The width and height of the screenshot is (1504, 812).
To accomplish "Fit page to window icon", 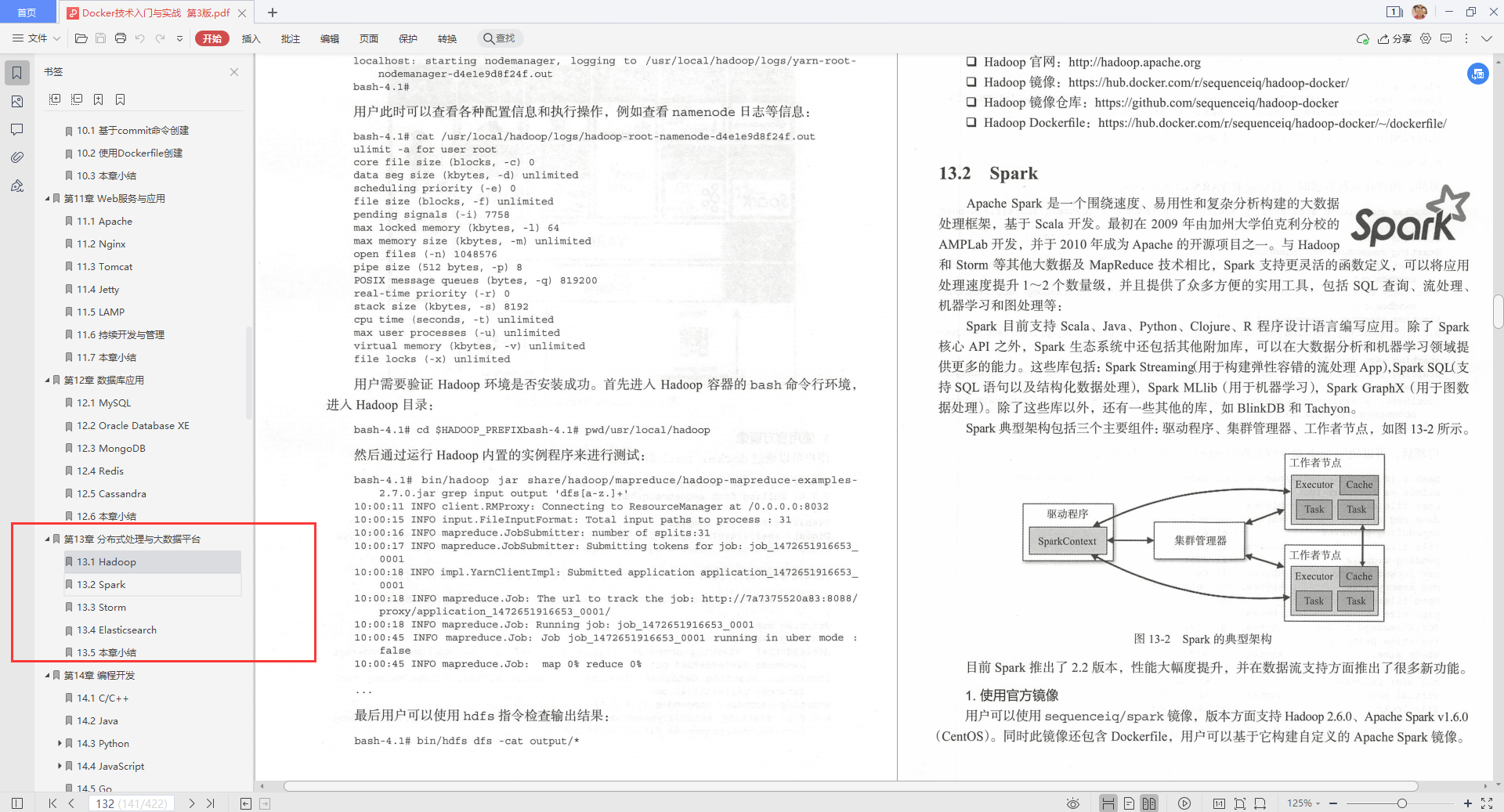I will coord(1239,803).
